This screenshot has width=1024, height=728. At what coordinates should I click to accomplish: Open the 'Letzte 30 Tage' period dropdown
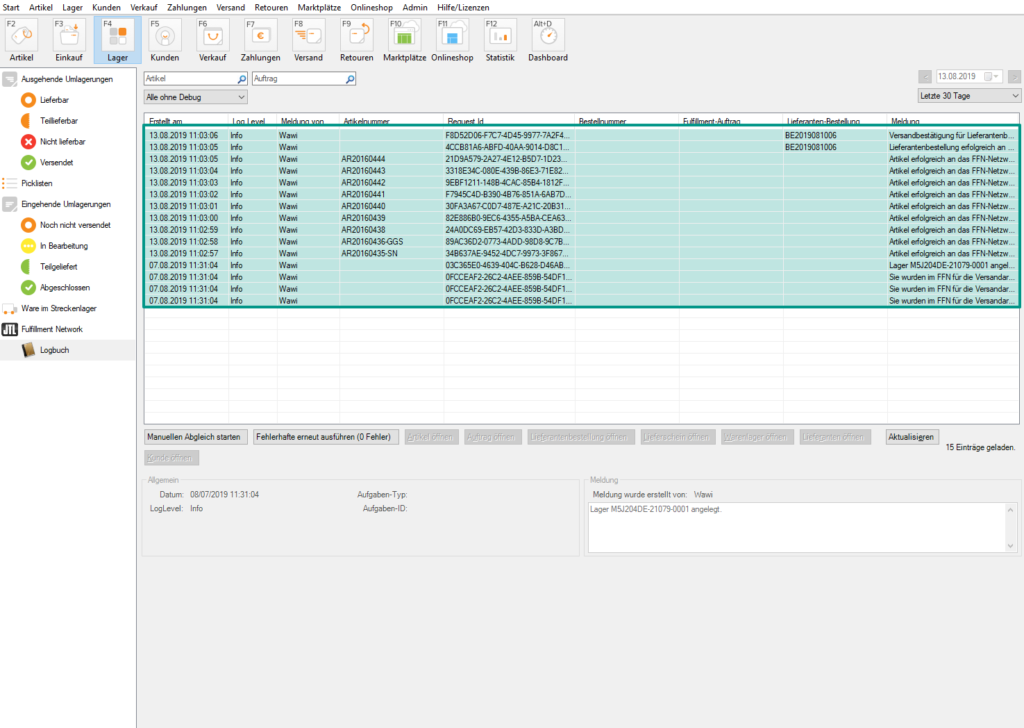(968, 94)
